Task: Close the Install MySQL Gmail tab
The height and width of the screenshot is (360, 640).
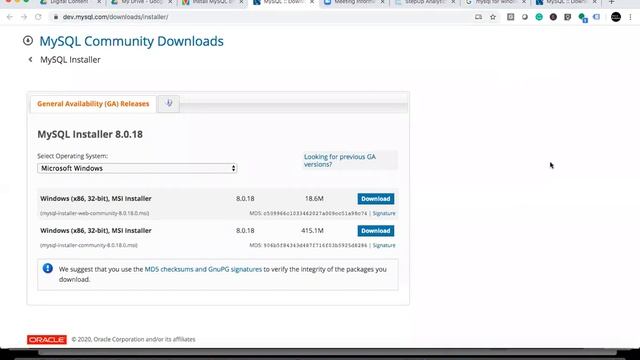Action: (x=241, y=2)
